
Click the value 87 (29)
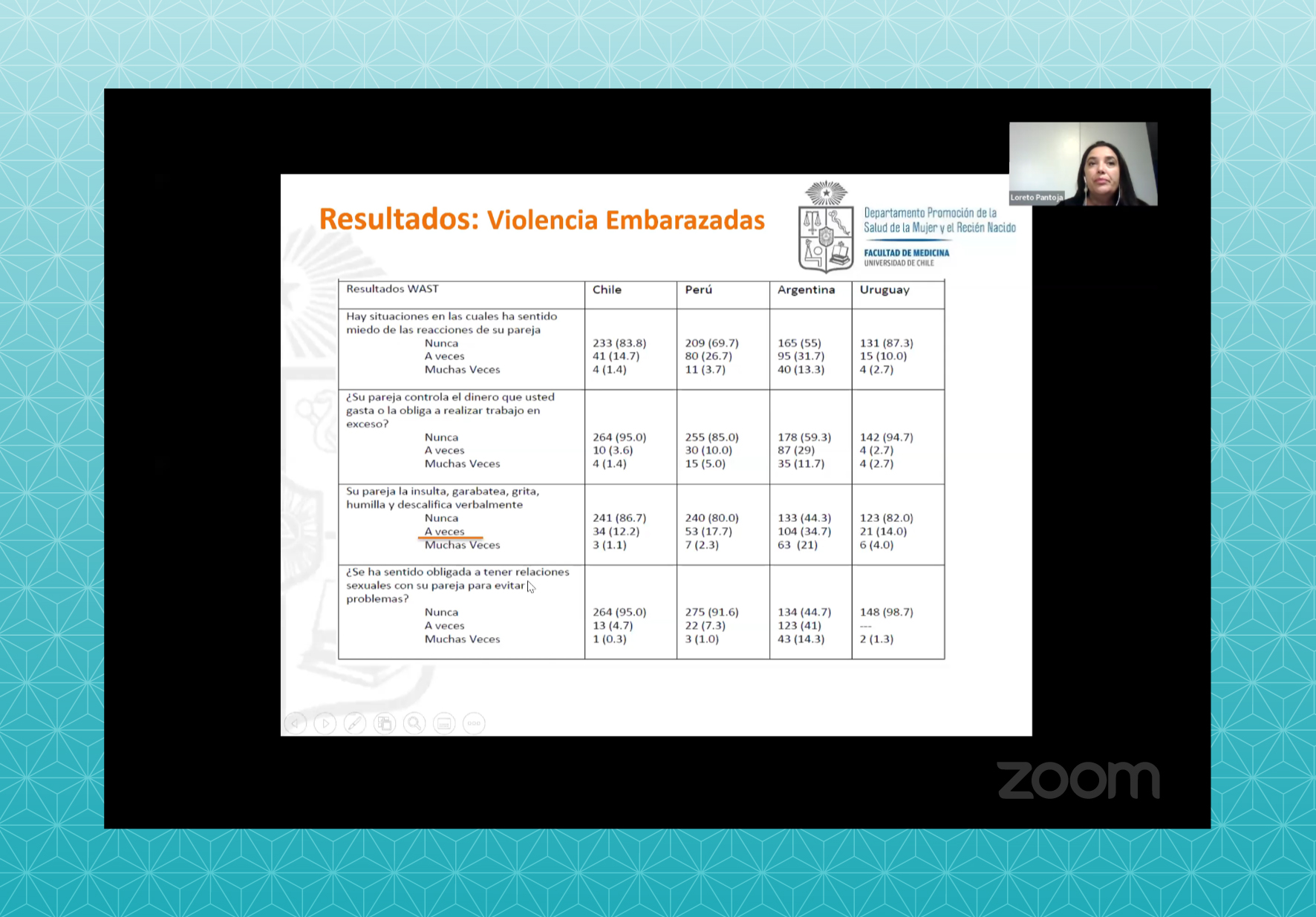796,451
